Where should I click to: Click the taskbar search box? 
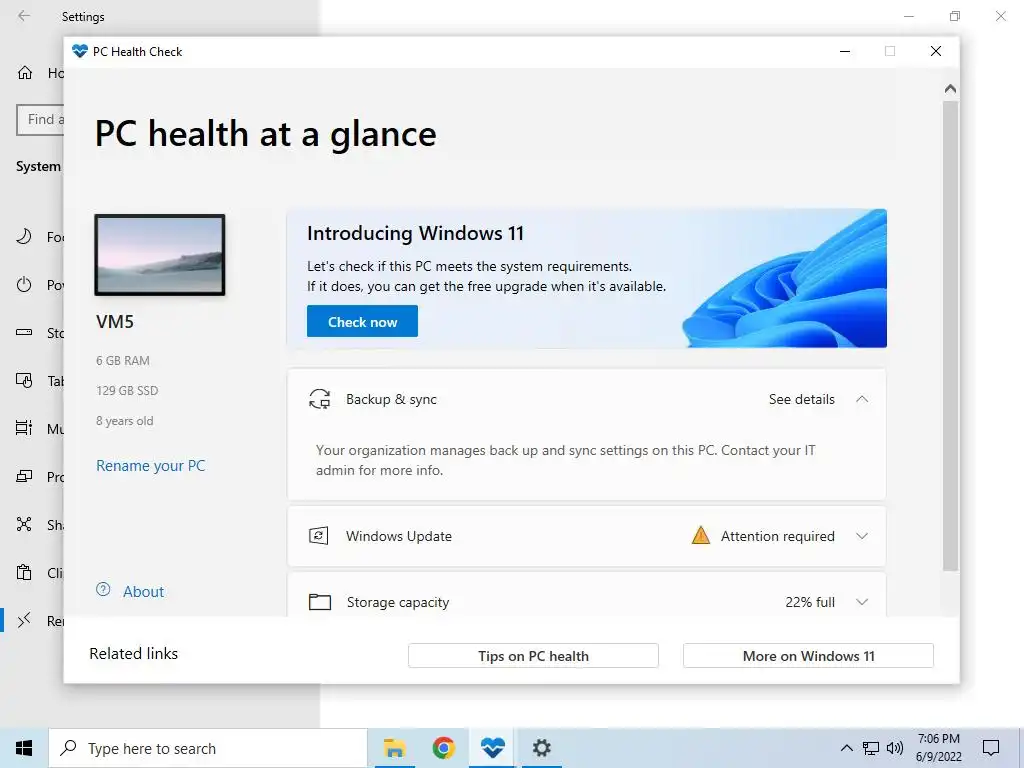click(x=208, y=748)
